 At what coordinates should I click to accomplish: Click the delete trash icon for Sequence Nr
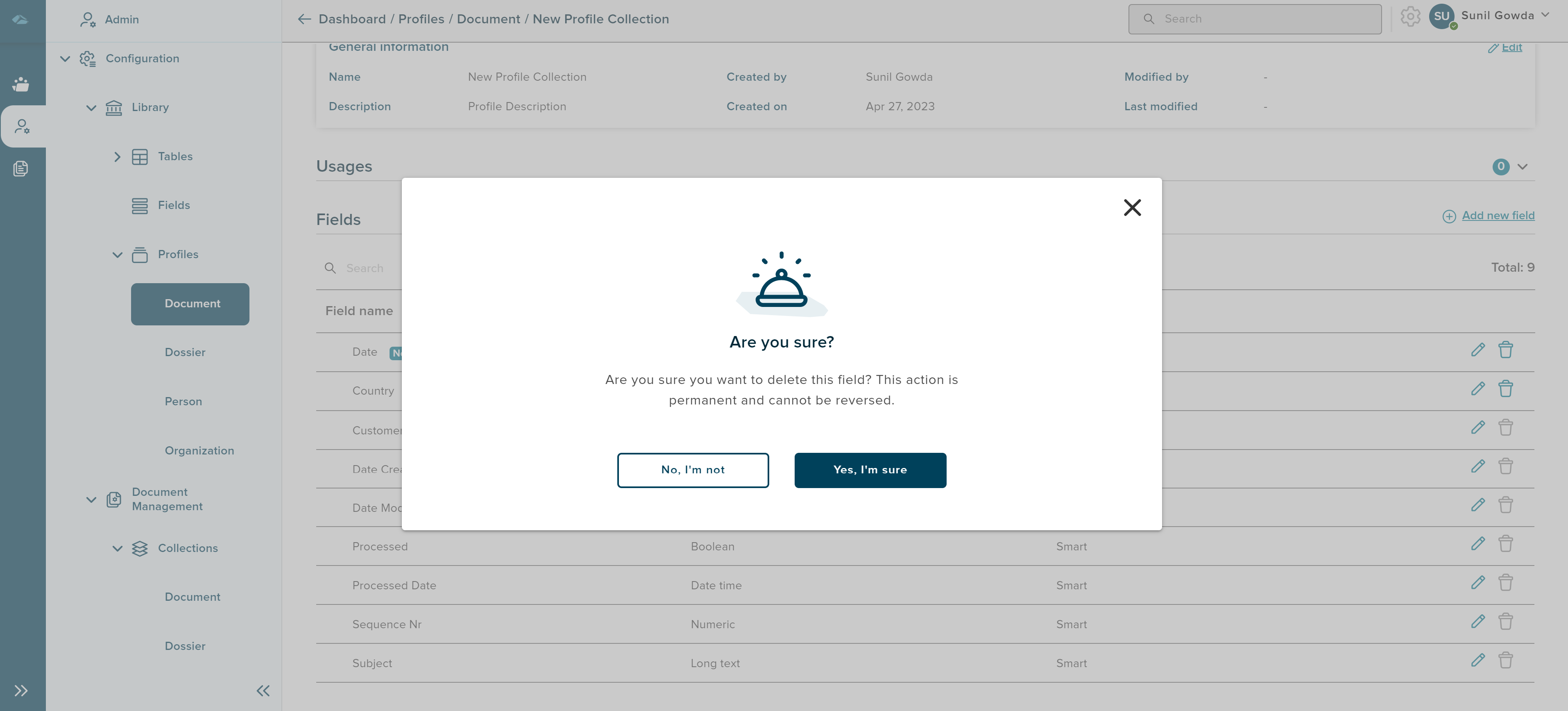coord(1506,622)
